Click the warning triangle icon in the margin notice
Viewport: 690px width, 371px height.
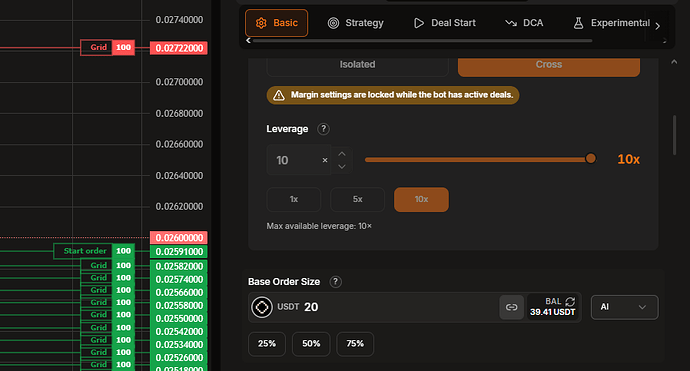279,95
